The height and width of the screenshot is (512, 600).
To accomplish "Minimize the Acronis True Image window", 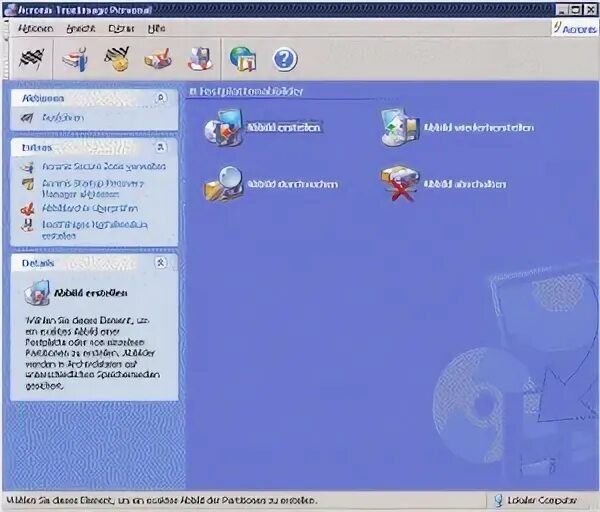I will tap(561, 10).
